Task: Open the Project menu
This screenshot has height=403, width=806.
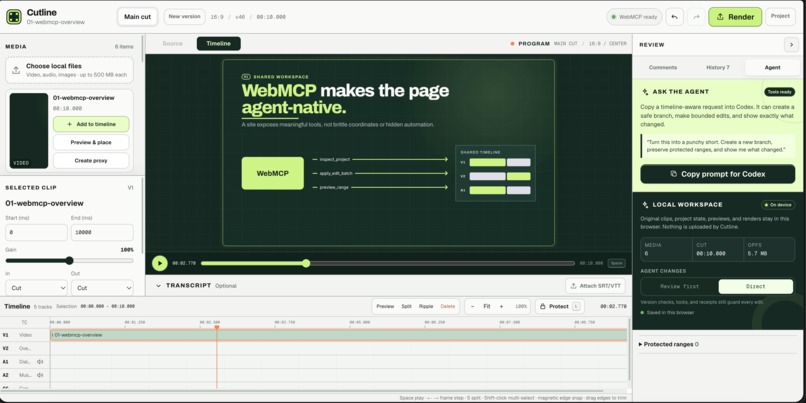Action: click(x=780, y=16)
